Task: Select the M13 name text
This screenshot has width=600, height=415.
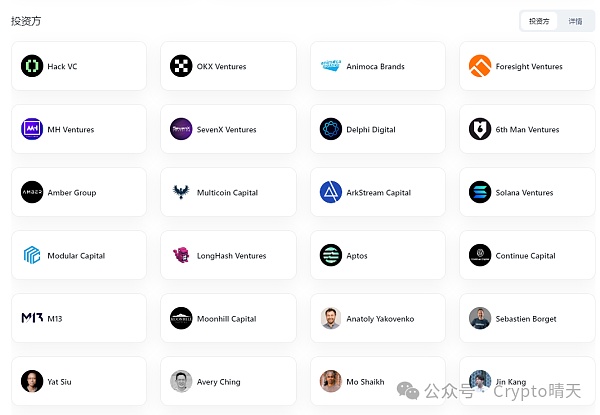Action: pyautogui.click(x=55, y=319)
